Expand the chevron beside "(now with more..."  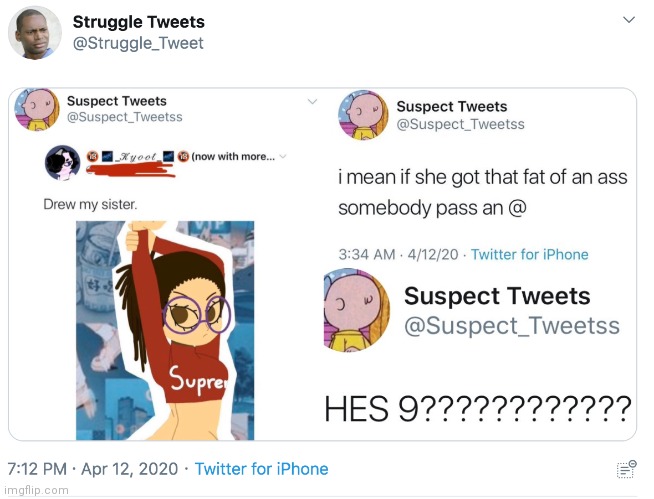[x=284, y=156]
